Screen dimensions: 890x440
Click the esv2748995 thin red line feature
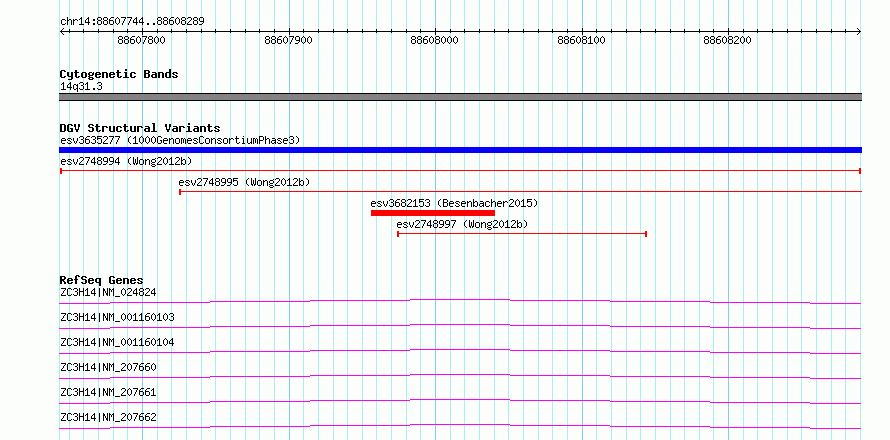(520, 192)
